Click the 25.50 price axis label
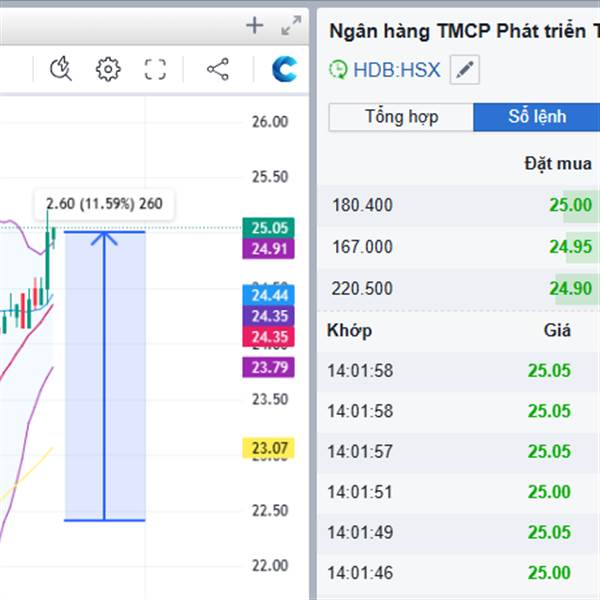600x600 pixels. (x=270, y=177)
